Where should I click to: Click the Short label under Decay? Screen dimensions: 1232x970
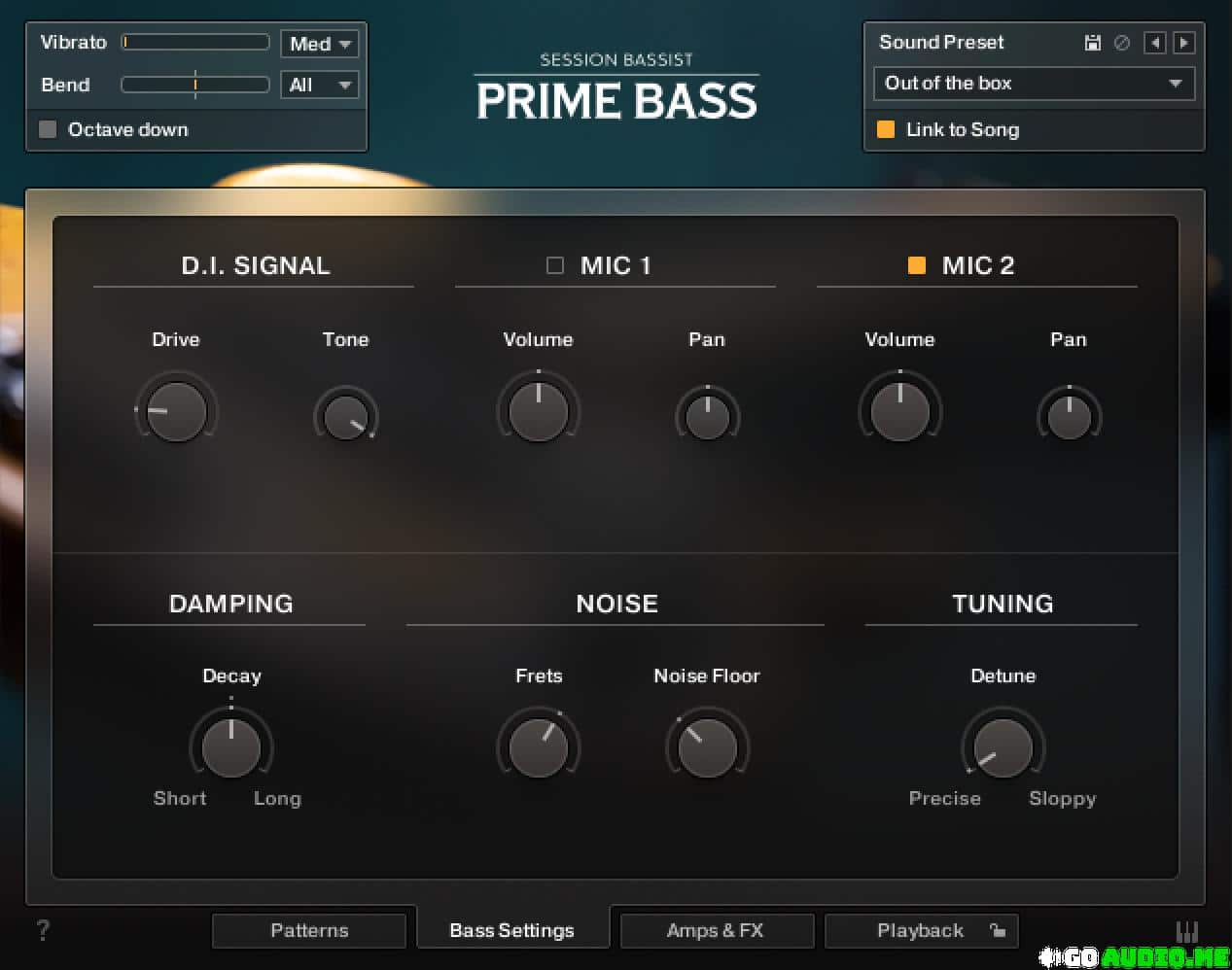pyautogui.click(x=180, y=798)
